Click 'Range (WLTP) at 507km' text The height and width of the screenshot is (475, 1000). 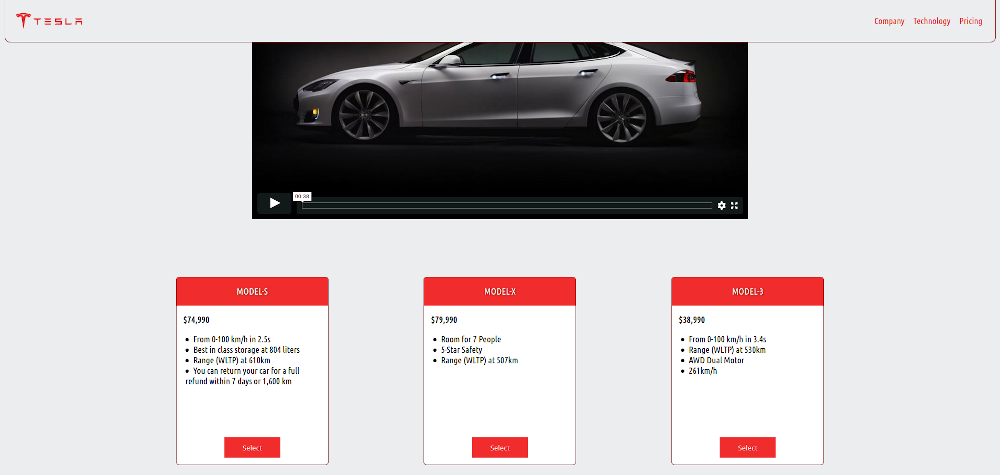[x=480, y=360]
